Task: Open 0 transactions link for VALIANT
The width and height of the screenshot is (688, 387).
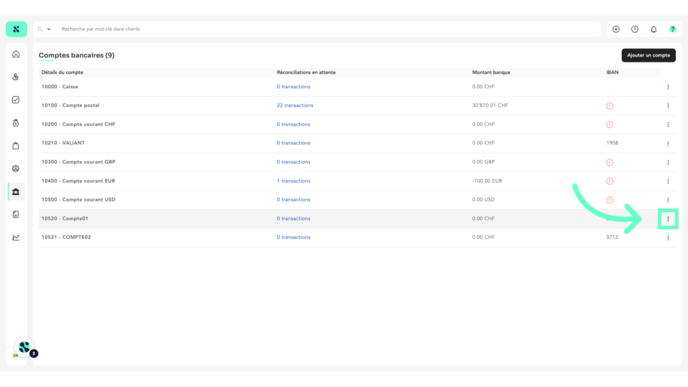Action: [294, 143]
